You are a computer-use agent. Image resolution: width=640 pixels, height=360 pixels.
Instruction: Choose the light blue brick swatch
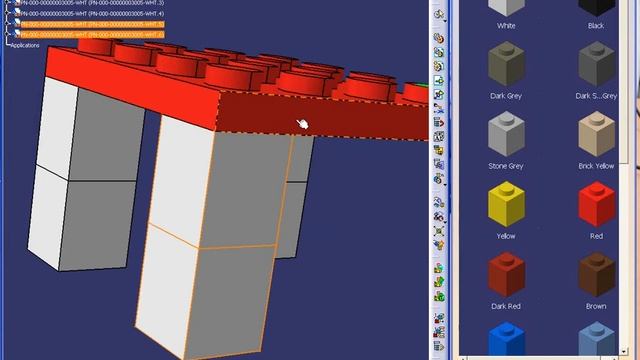click(596, 339)
